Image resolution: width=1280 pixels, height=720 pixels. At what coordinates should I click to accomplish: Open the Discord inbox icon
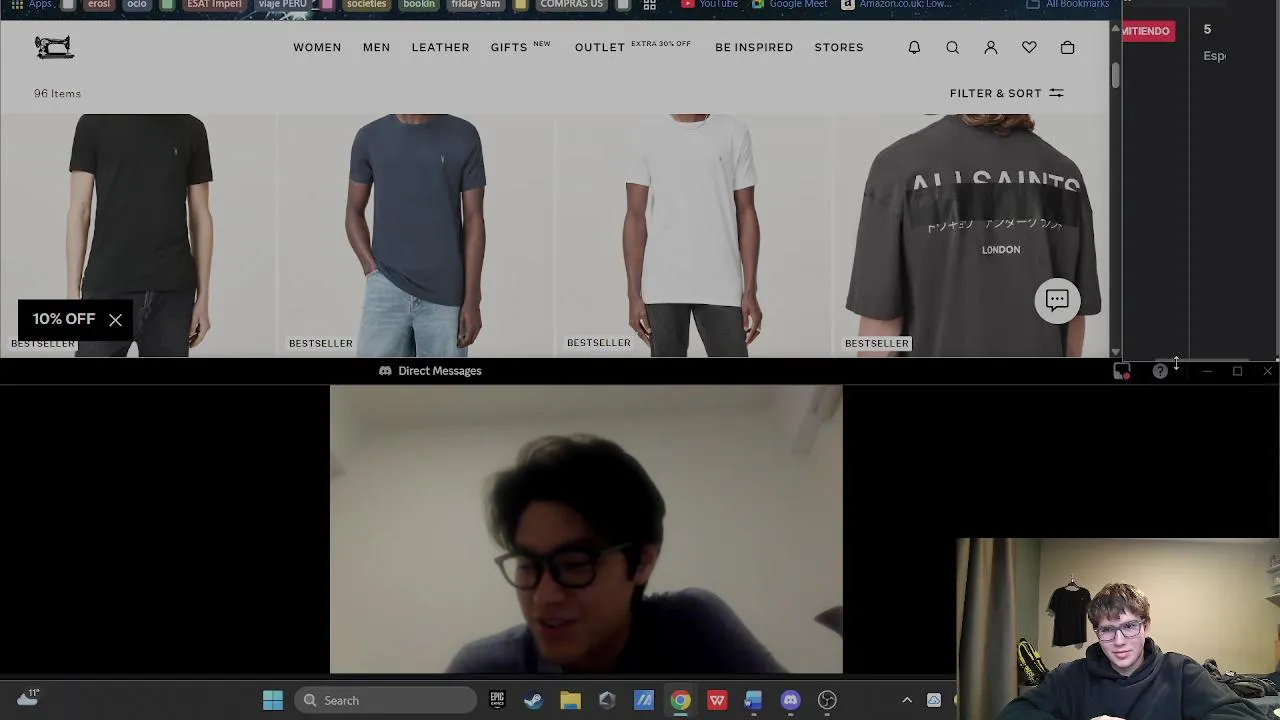[x=1122, y=372]
